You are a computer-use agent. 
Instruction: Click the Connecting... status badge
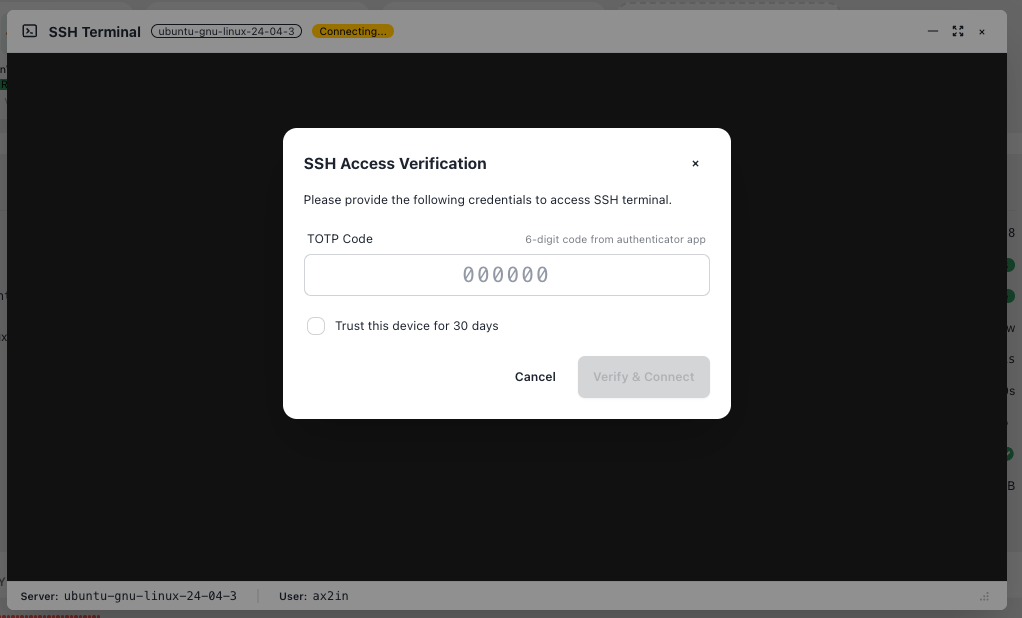(x=353, y=31)
